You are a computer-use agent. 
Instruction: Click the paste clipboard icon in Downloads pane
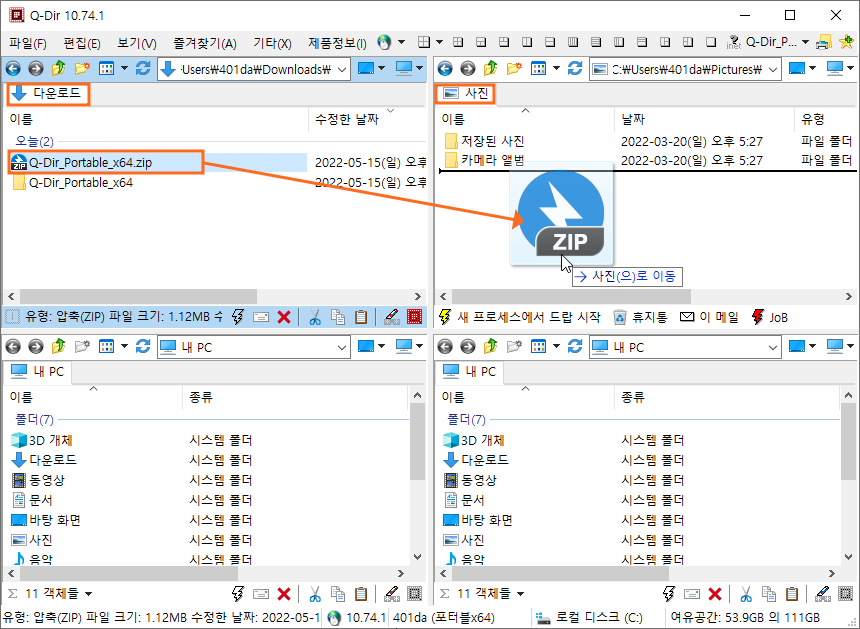pyautogui.click(x=361, y=317)
